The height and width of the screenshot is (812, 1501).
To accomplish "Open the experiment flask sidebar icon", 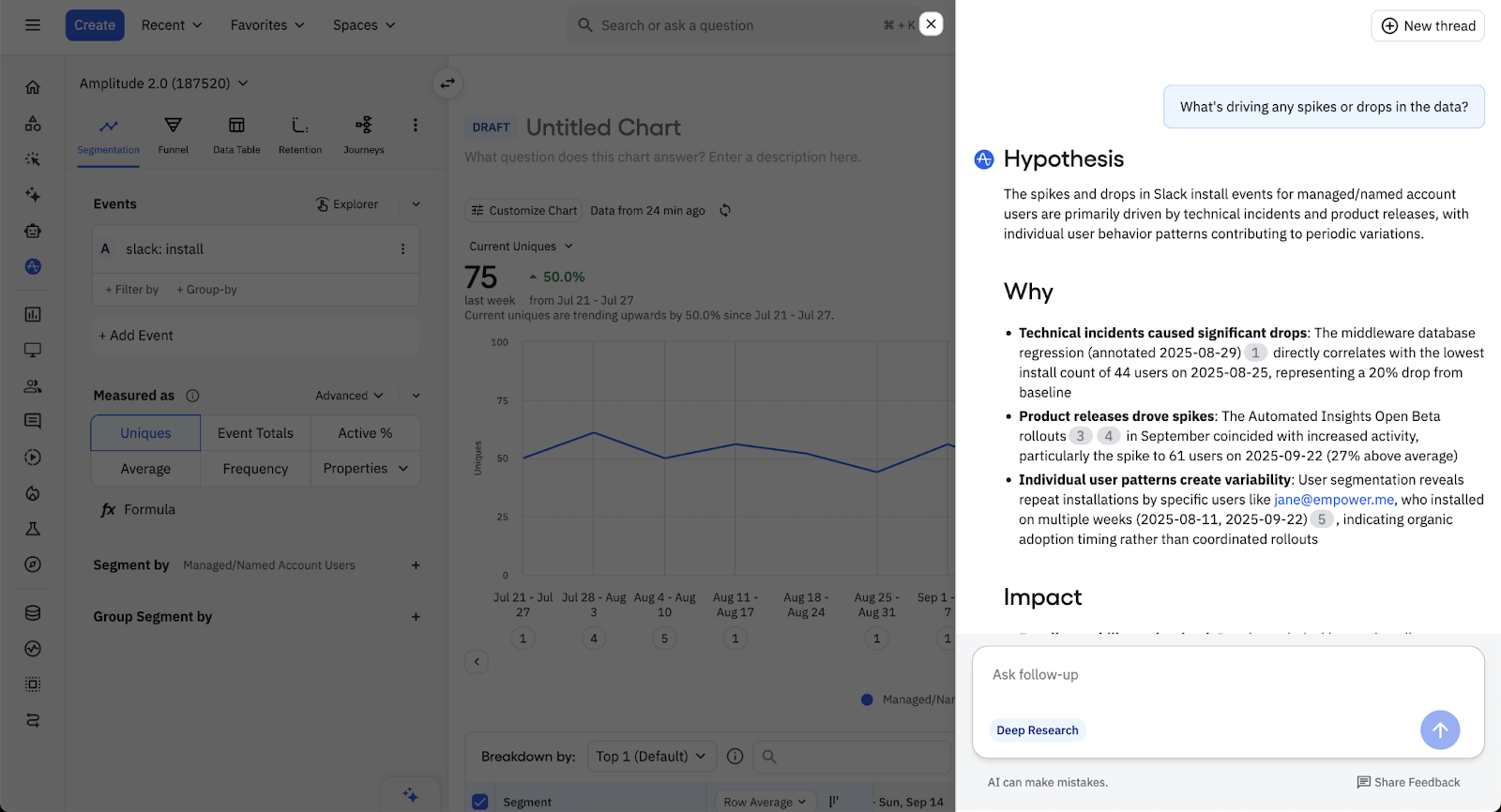I will 33,529.
